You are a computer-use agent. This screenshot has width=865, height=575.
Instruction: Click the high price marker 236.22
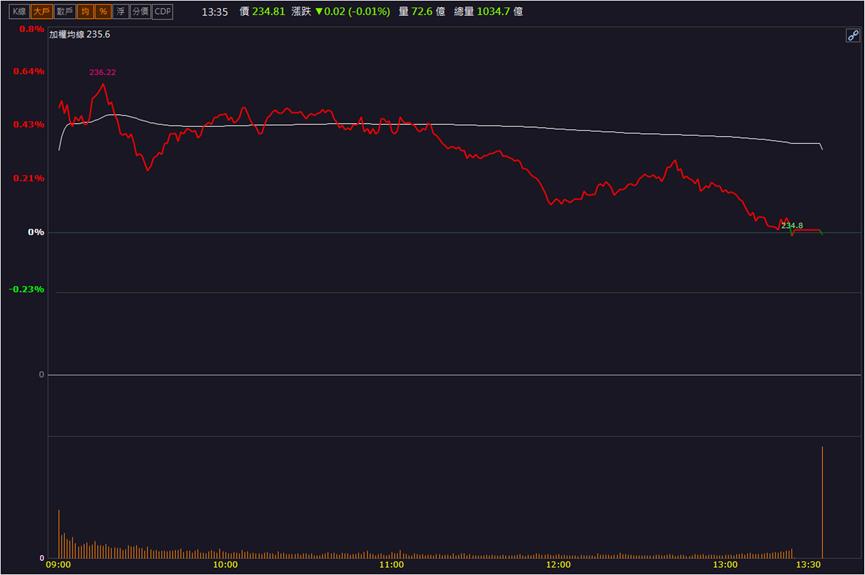point(103,72)
